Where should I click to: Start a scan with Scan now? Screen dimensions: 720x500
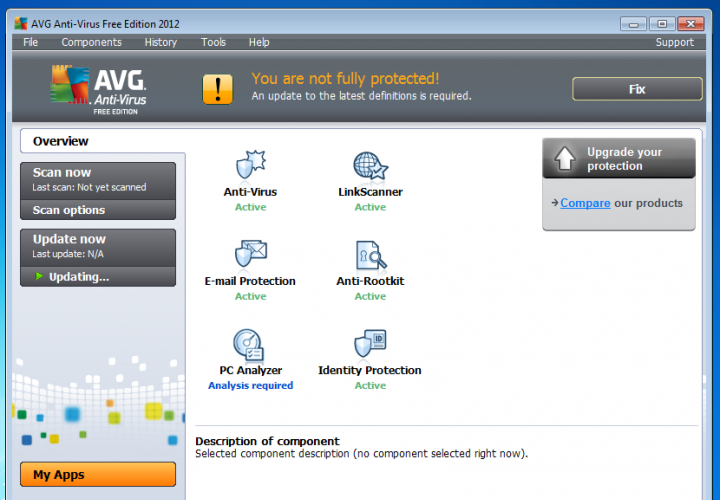pyautogui.click(x=98, y=180)
